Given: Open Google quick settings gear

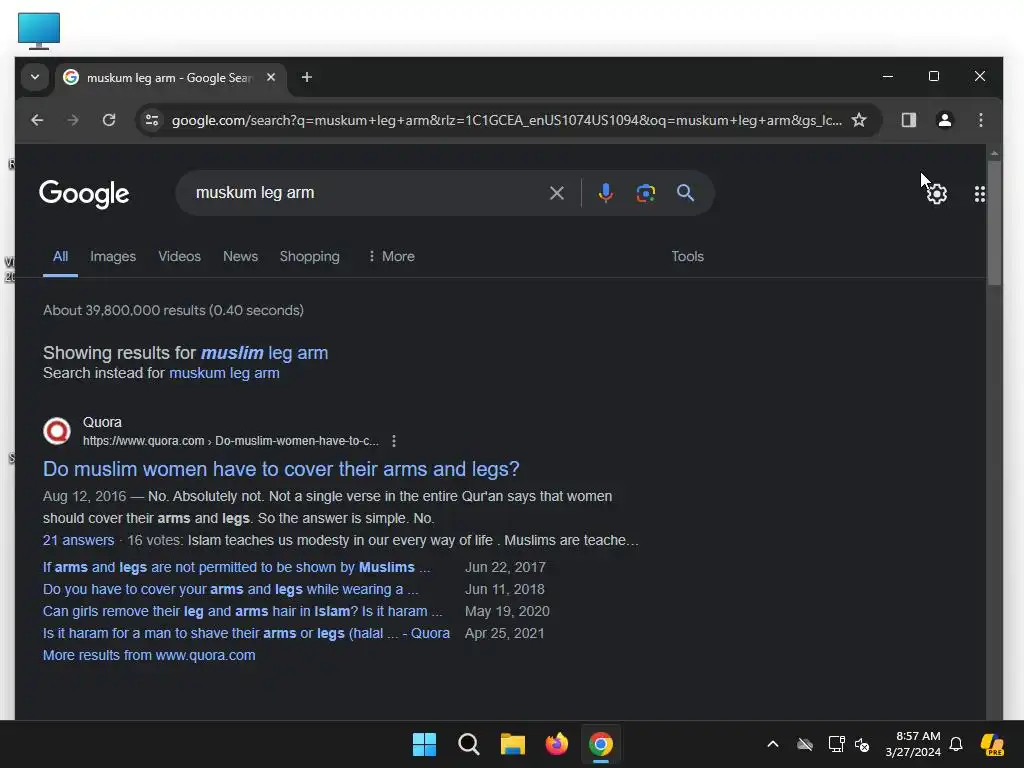Looking at the screenshot, I should [936, 194].
